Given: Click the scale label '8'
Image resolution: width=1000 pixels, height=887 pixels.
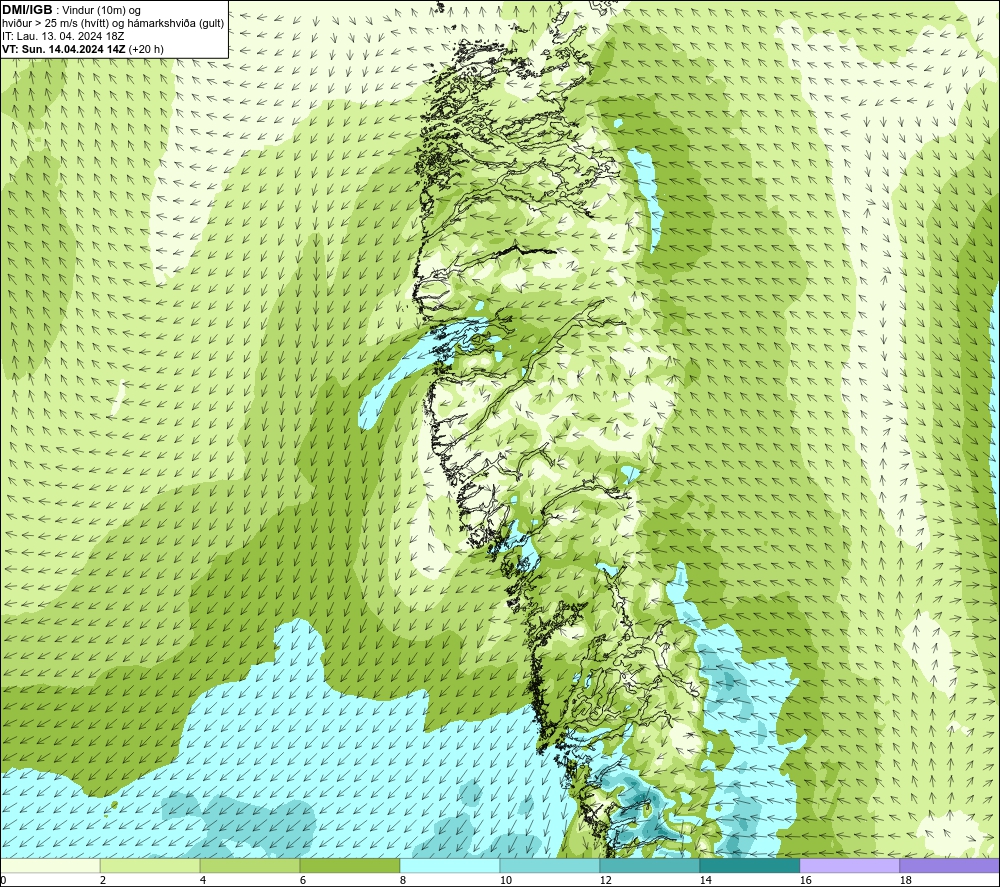Looking at the screenshot, I should click(x=403, y=881).
